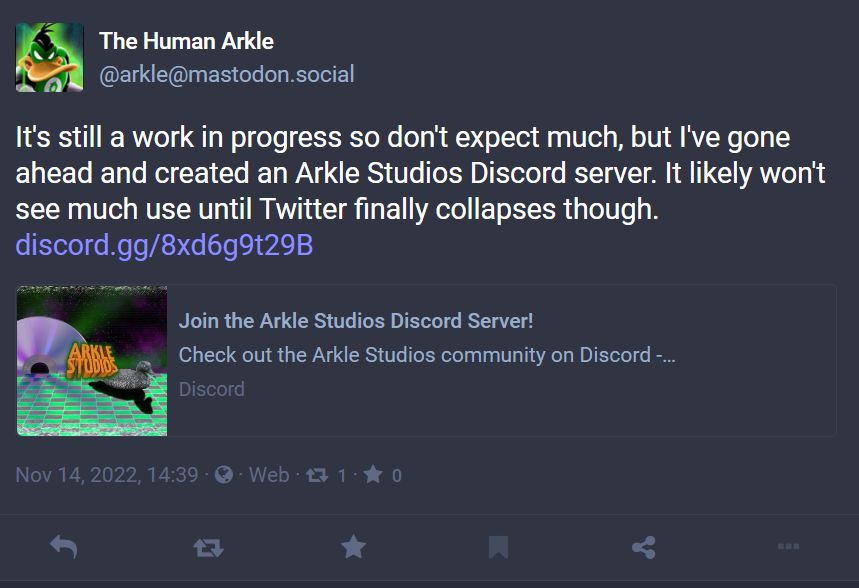This screenshot has height=588, width=859.
Task: Open the discord.gg/8xd6g9t29B invite link
Action: [164, 245]
